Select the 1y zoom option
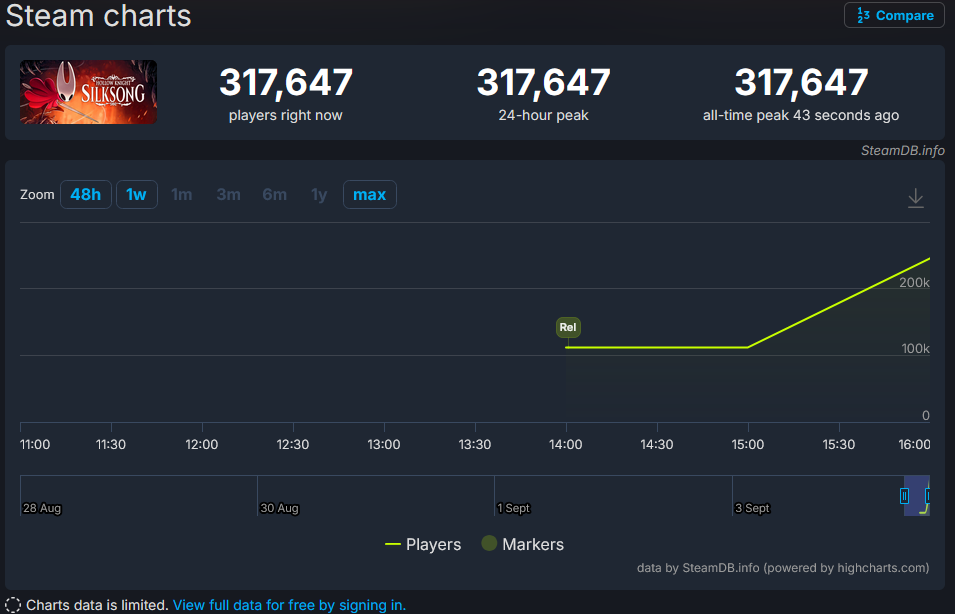Screen dimensions: 955x614 319,194
